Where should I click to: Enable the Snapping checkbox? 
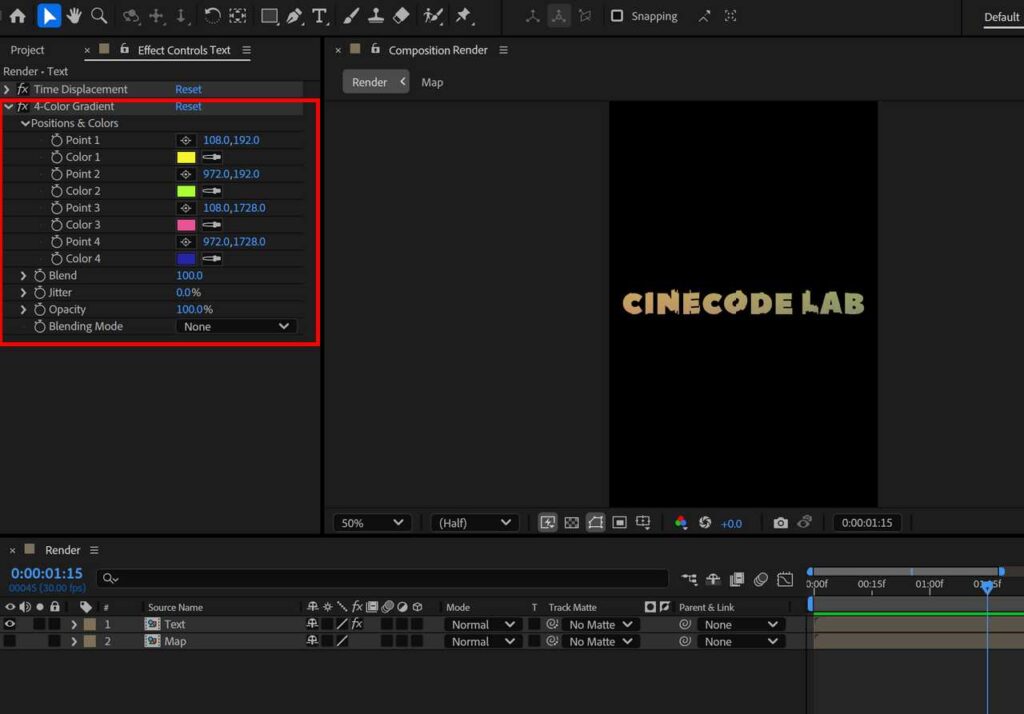[x=616, y=16]
